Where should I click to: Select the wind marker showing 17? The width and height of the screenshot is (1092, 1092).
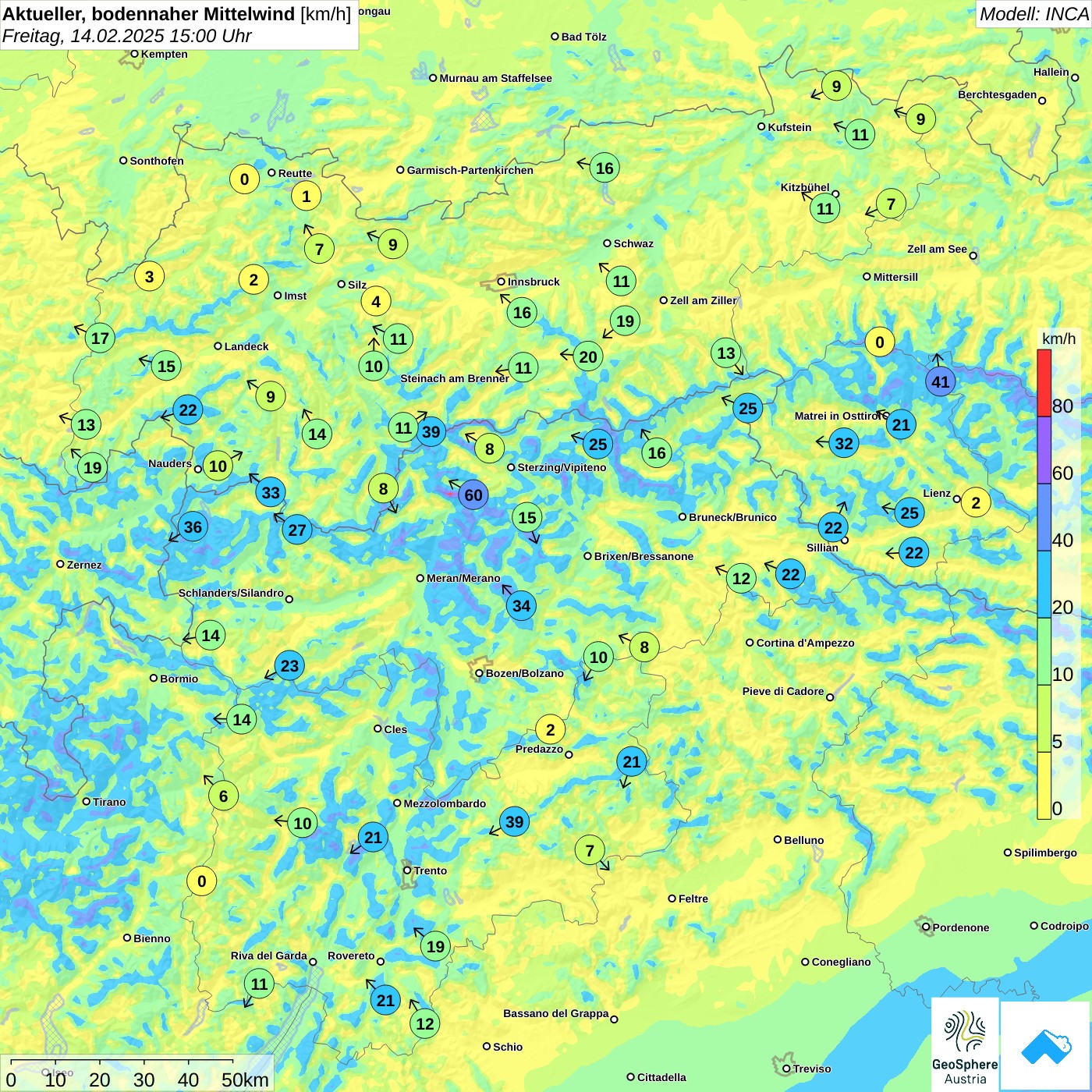point(100,339)
